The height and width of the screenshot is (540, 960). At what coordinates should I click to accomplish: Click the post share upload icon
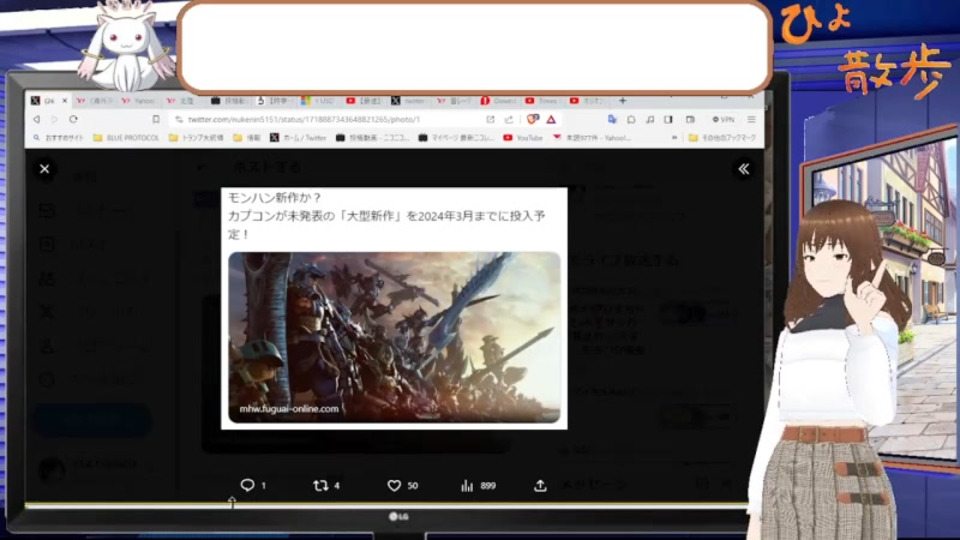(x=540, y=486)
